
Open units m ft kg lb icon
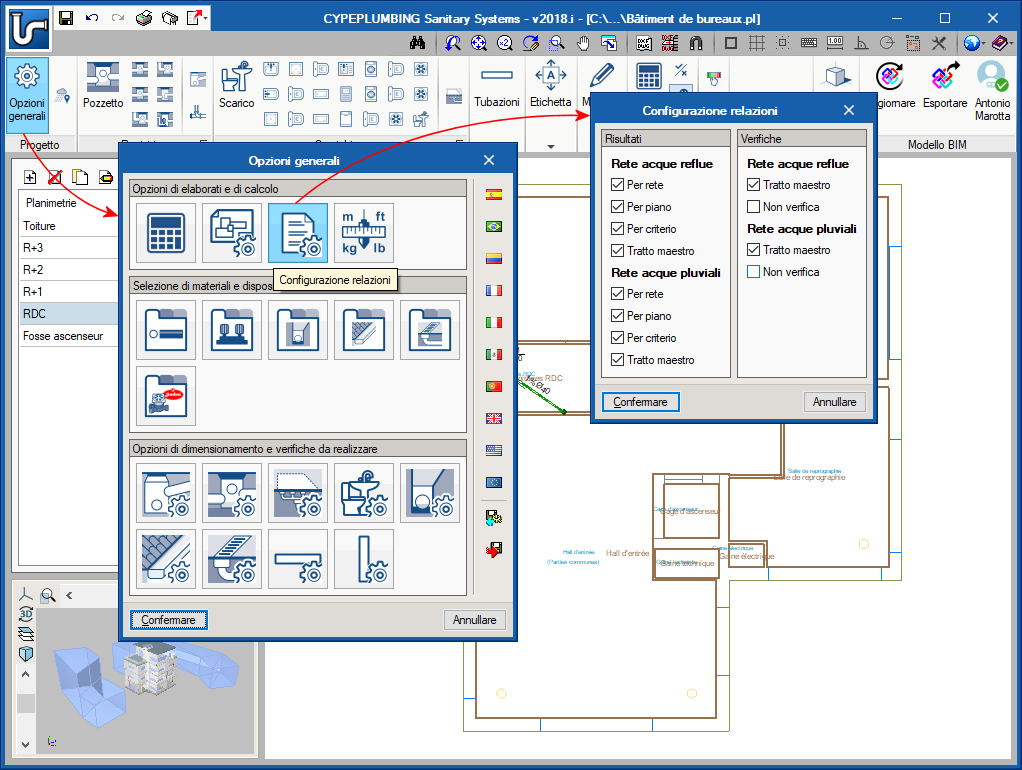tap(364, 233)
